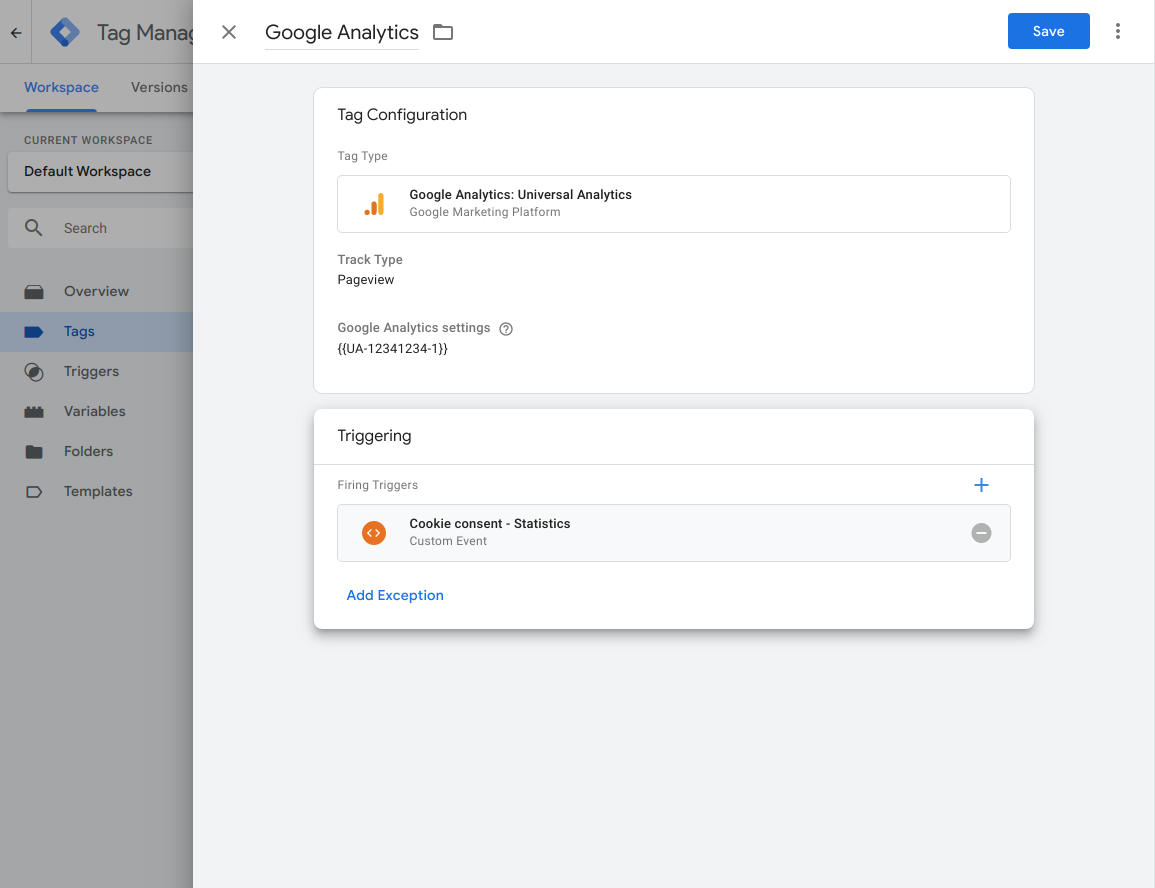Open the Default Workspace selector

[x=100, y=172]
